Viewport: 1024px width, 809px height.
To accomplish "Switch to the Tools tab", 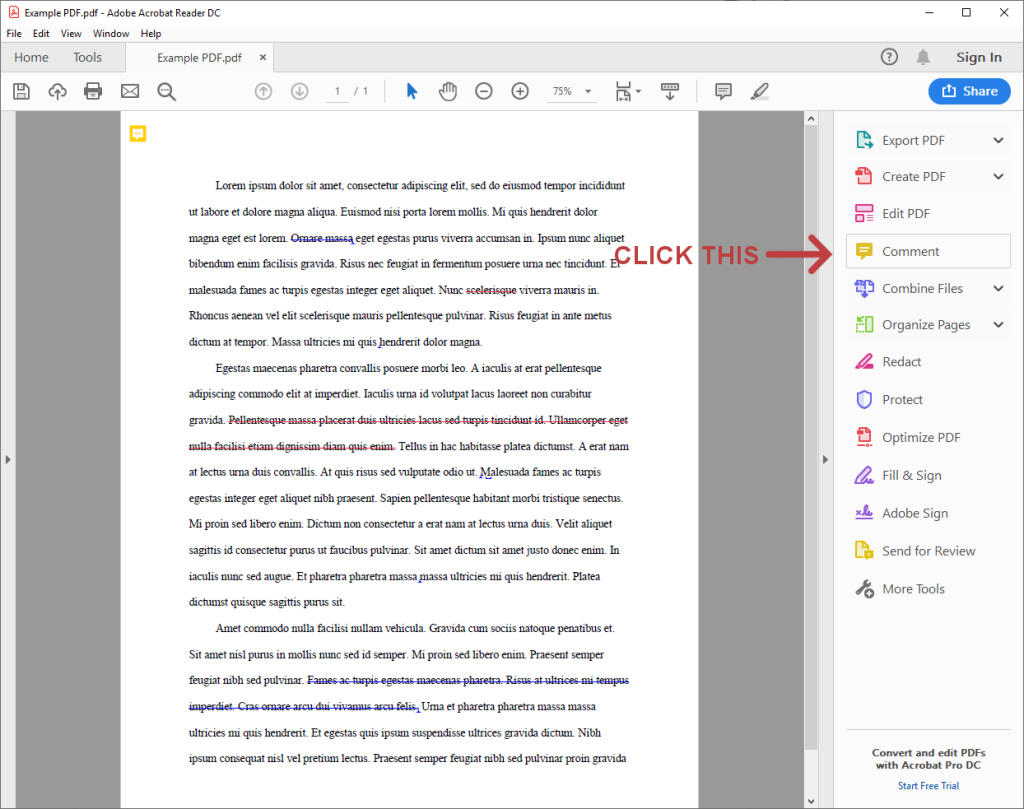I will point(88,57).
